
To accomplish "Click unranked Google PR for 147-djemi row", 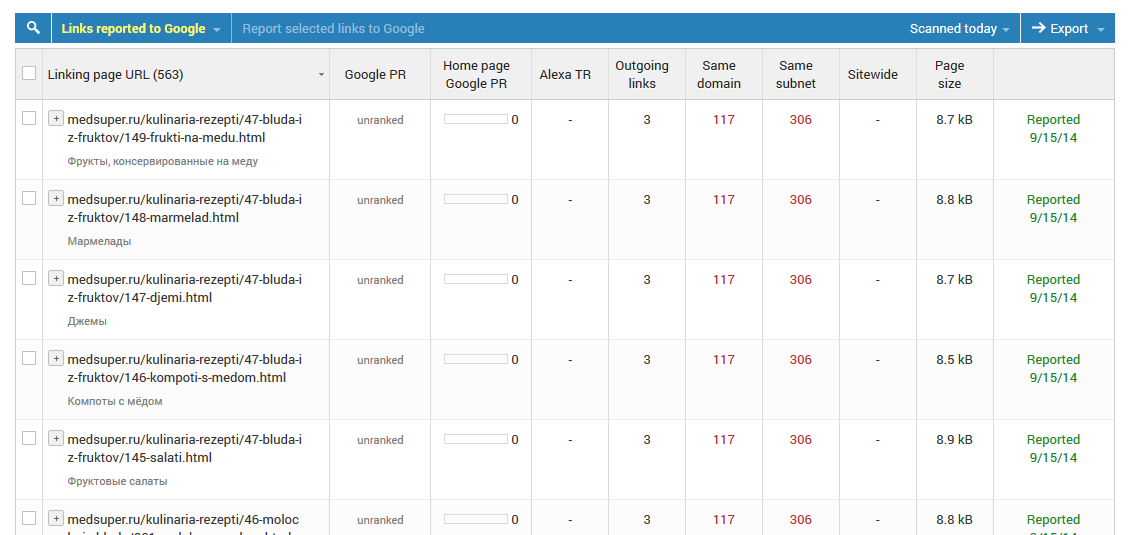I will click(380, 280).
